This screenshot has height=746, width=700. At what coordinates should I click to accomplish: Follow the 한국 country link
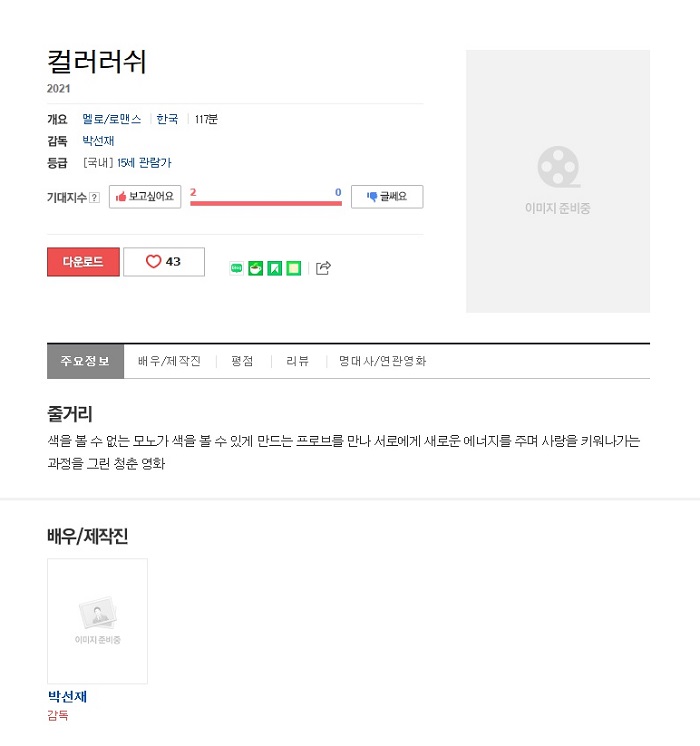coord(167,119)
